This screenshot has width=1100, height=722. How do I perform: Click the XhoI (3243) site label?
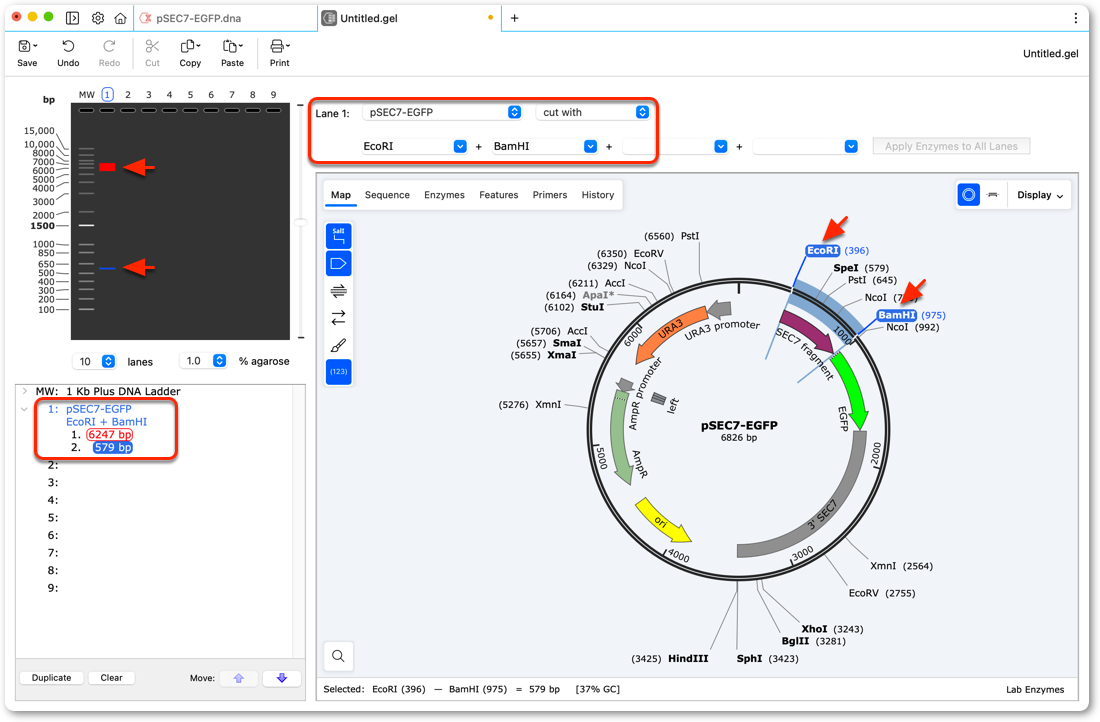pyautogui.click(x=832, y=629)
